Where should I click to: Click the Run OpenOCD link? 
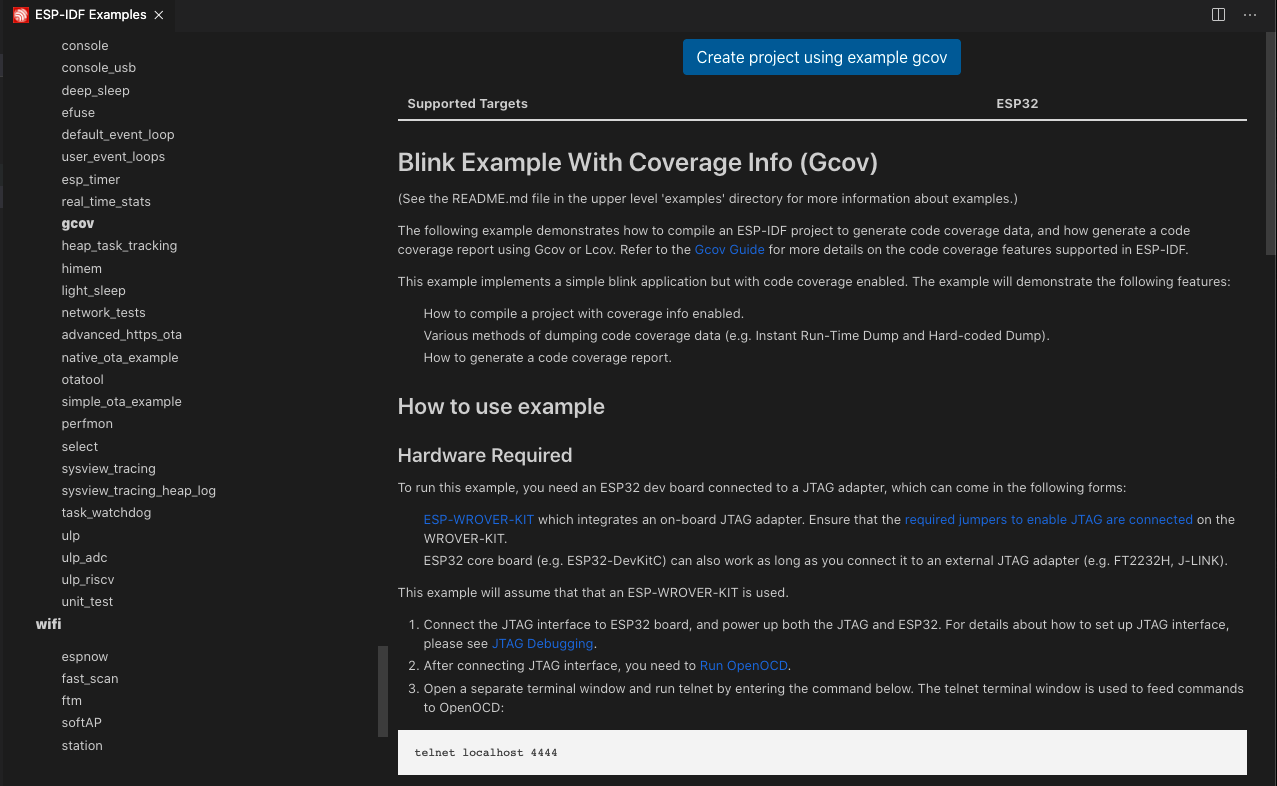(x=744, y=666)
